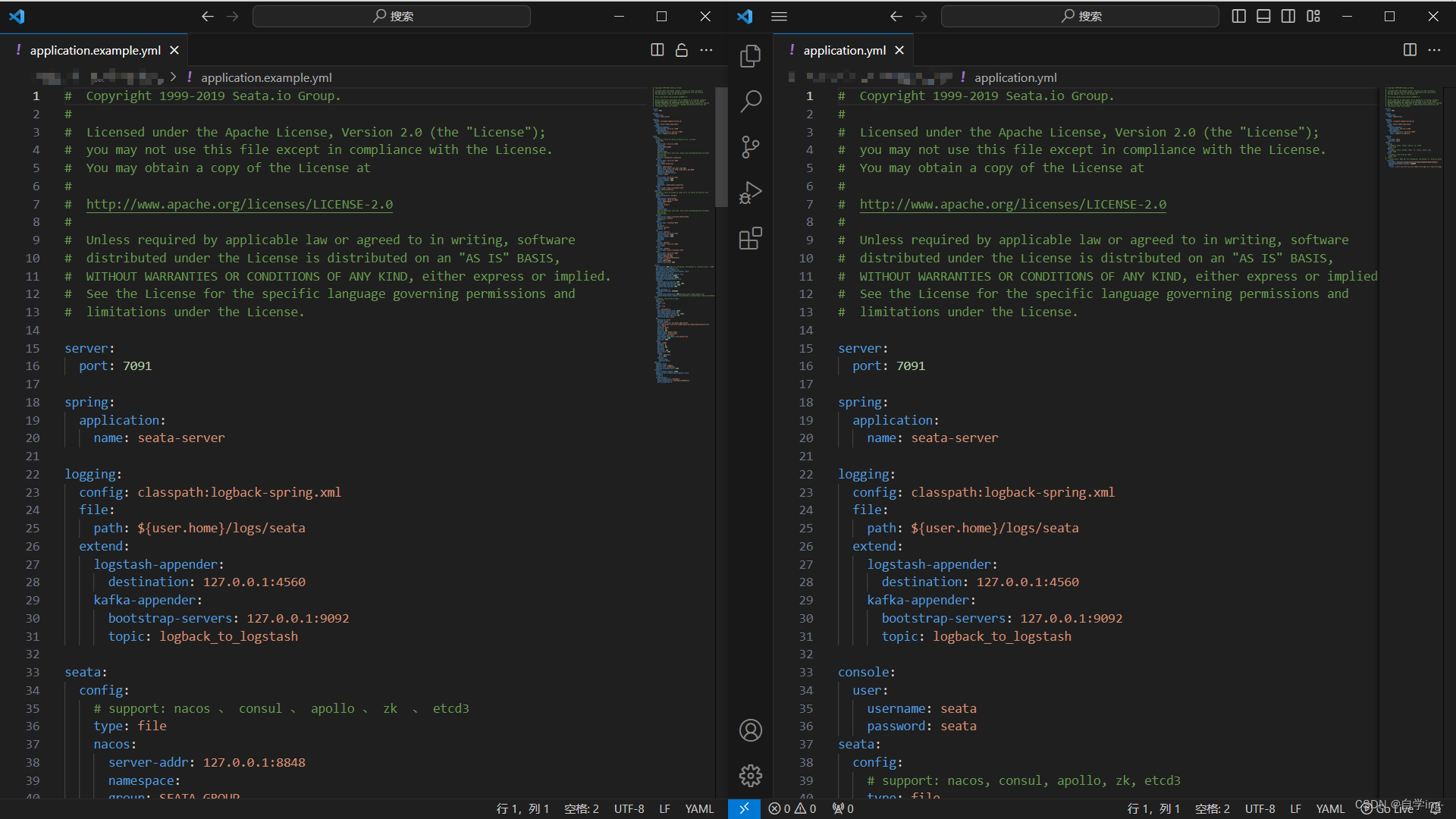The height and width of the screenshot is (819, 1456).
Task: Open Explorer in the right window's activity bar
Action: click(750, 55)
